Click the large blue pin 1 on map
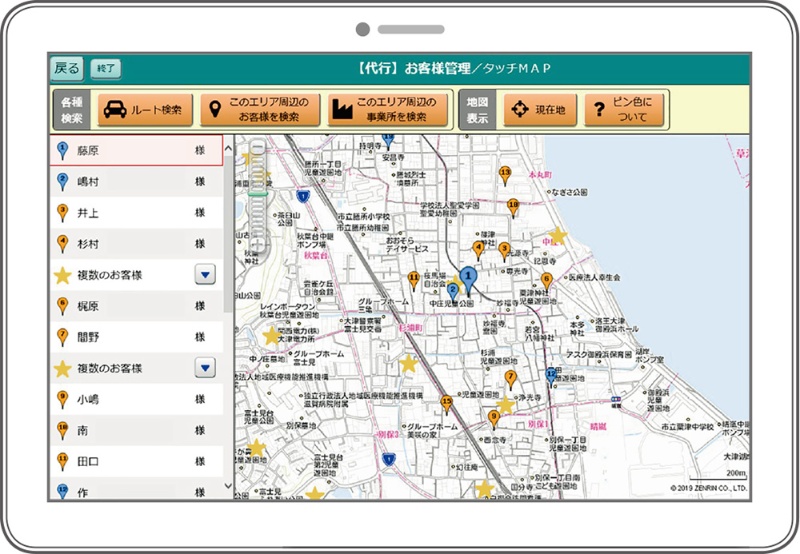The height and width of the screenshot is (554, 800). click(x=467, y=278)
